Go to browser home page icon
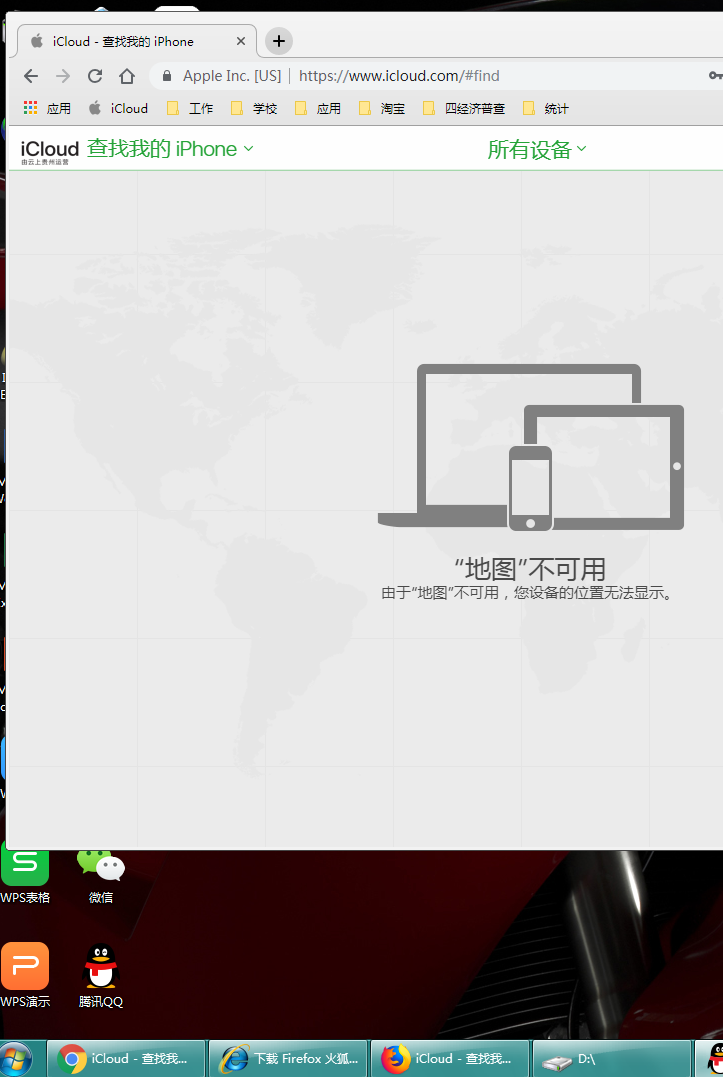 click(127, 76)
